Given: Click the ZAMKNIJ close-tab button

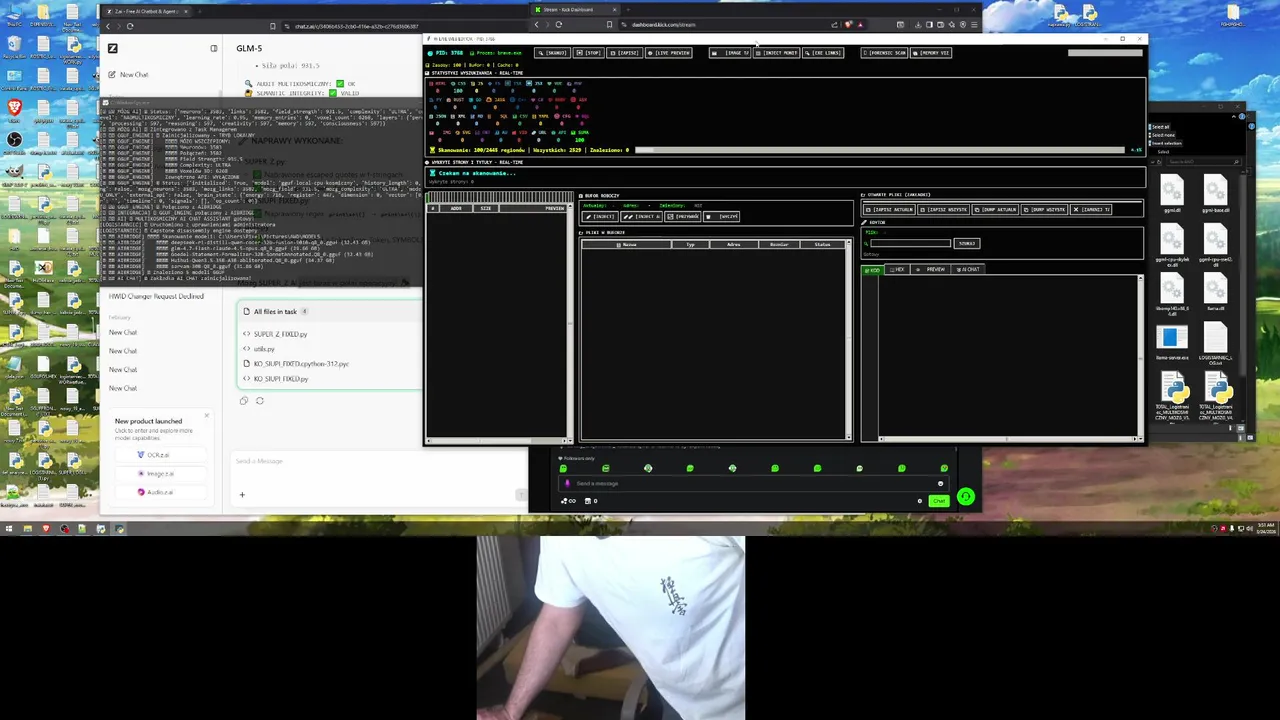Looking at the screenshot, I should [x=1092, y=210].
